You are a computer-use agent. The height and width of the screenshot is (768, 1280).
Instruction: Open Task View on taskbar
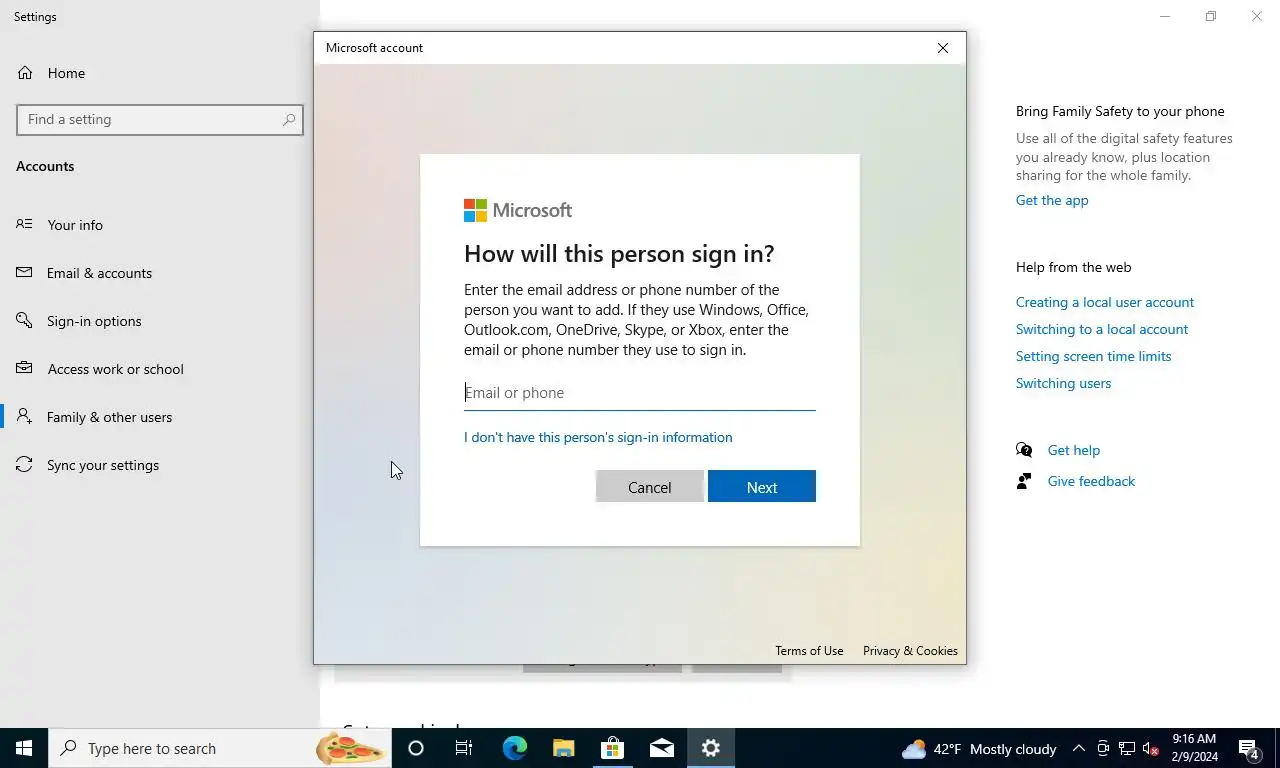[x=464, y=748]
